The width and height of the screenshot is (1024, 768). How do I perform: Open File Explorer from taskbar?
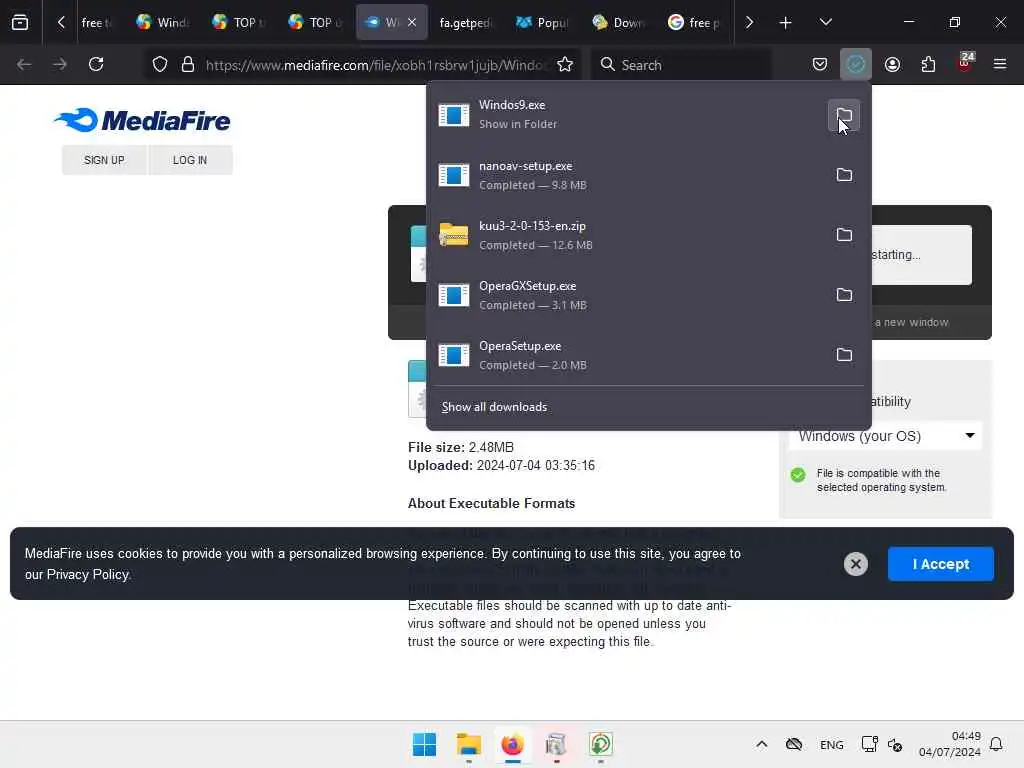pyautogui.click(x=469, y=744)
